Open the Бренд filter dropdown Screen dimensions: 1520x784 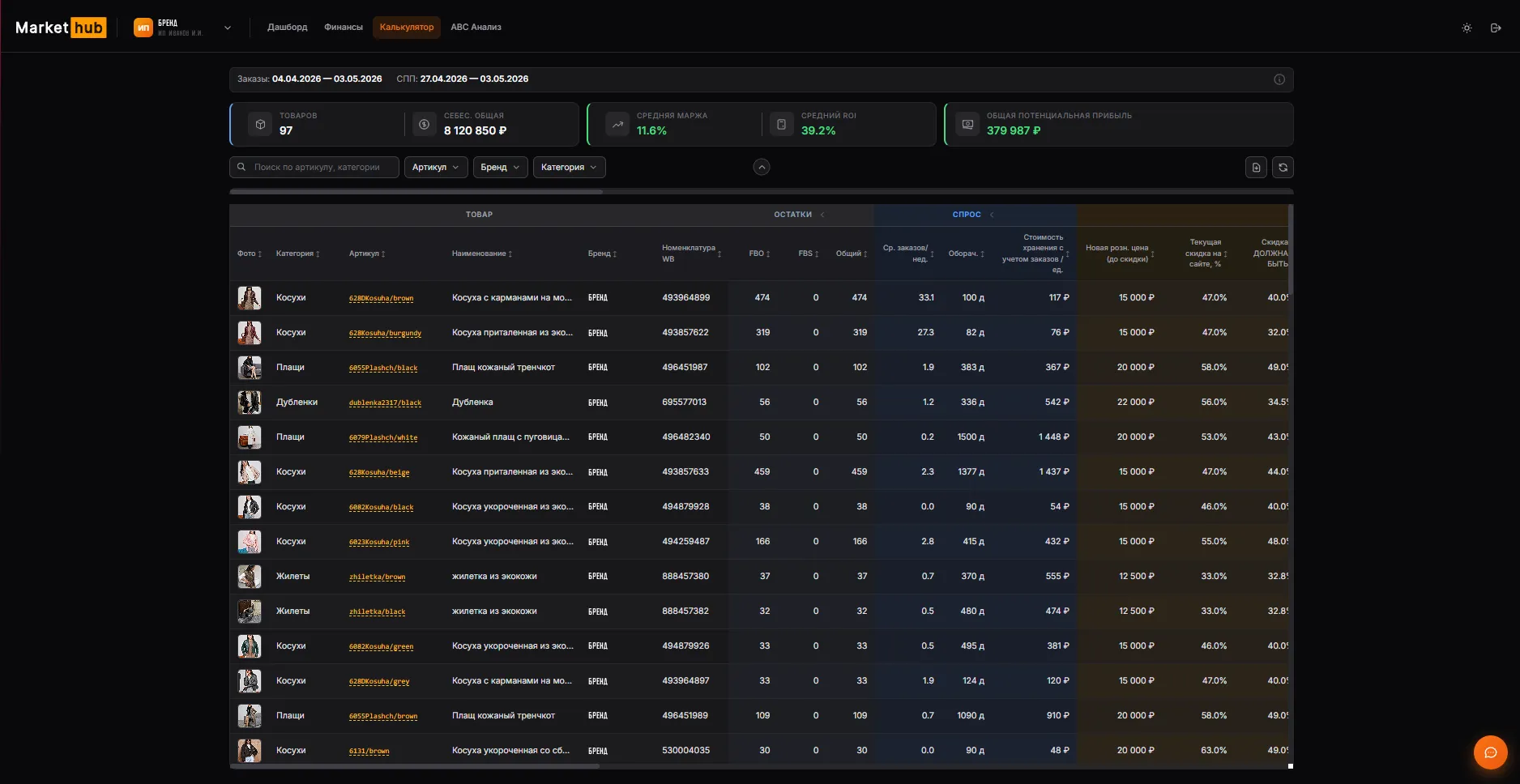[x=501, y=167]
